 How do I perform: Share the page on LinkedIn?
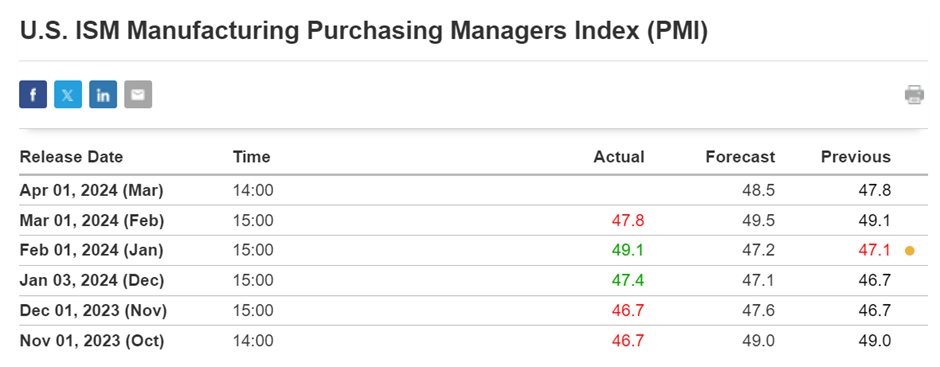point(103,95)
